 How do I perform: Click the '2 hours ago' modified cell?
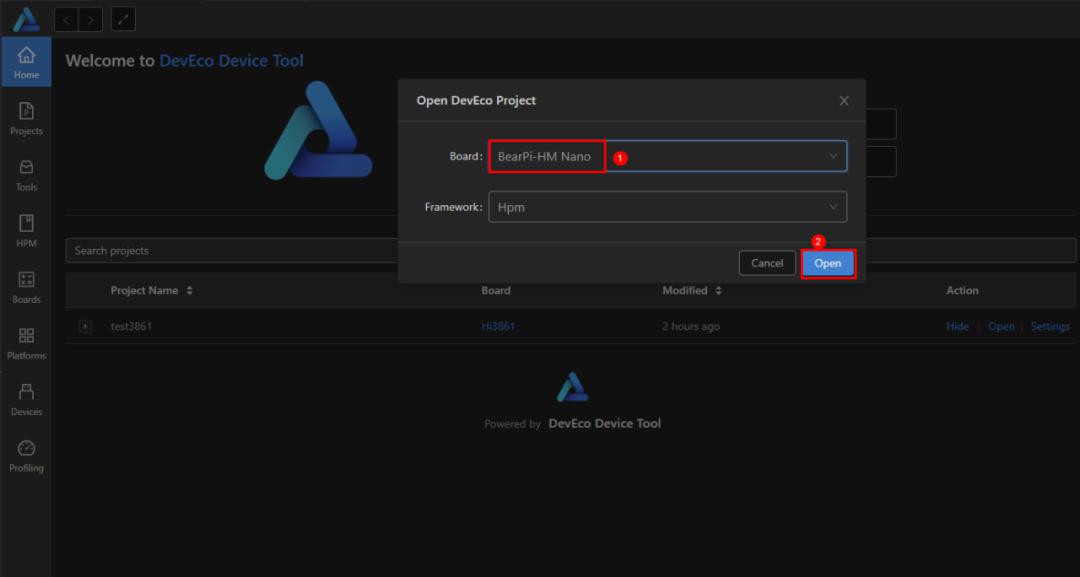[x=691, y=326]
